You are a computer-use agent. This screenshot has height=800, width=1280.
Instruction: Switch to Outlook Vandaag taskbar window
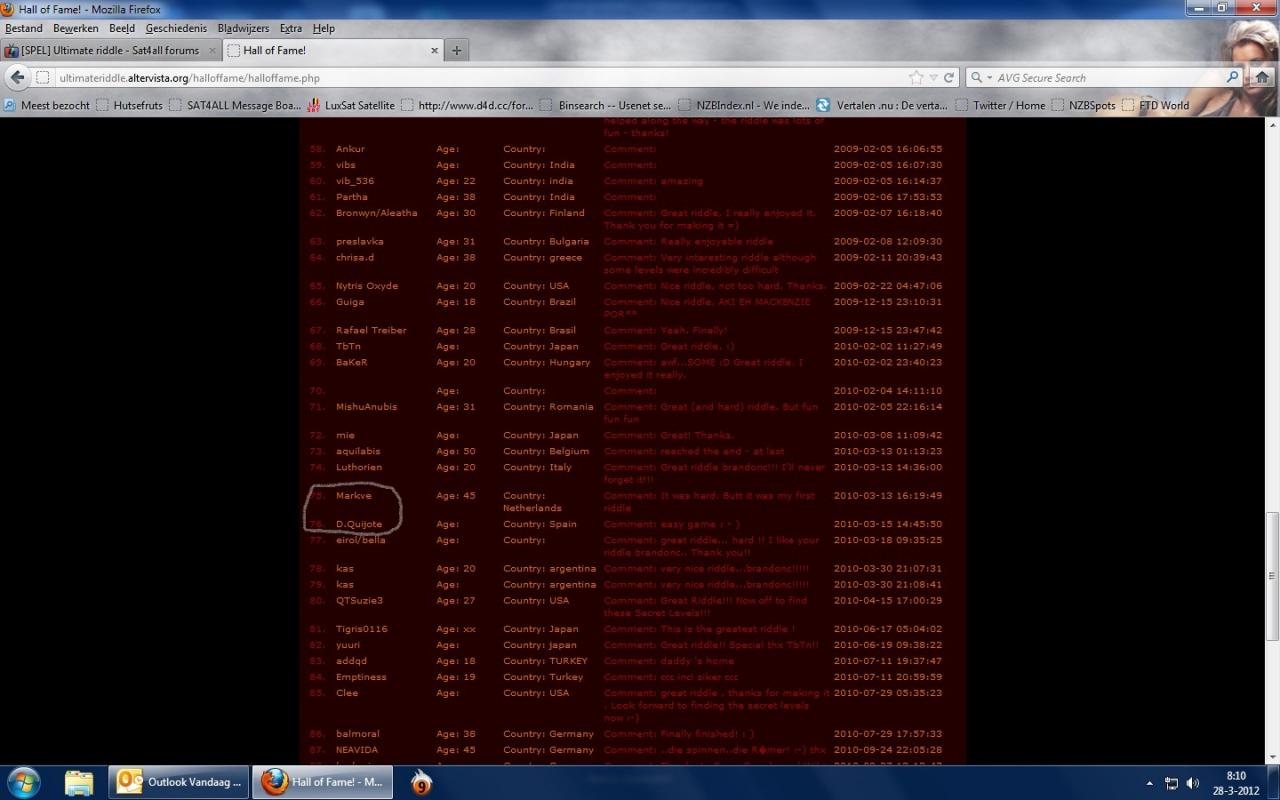pos(180,782)
